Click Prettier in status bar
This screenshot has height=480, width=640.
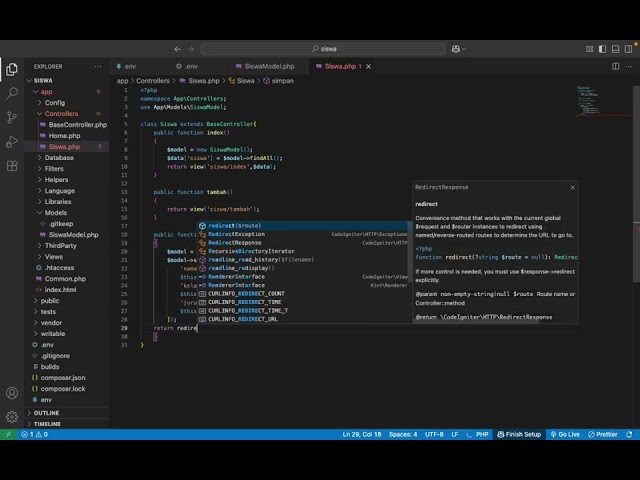[603, 434]
